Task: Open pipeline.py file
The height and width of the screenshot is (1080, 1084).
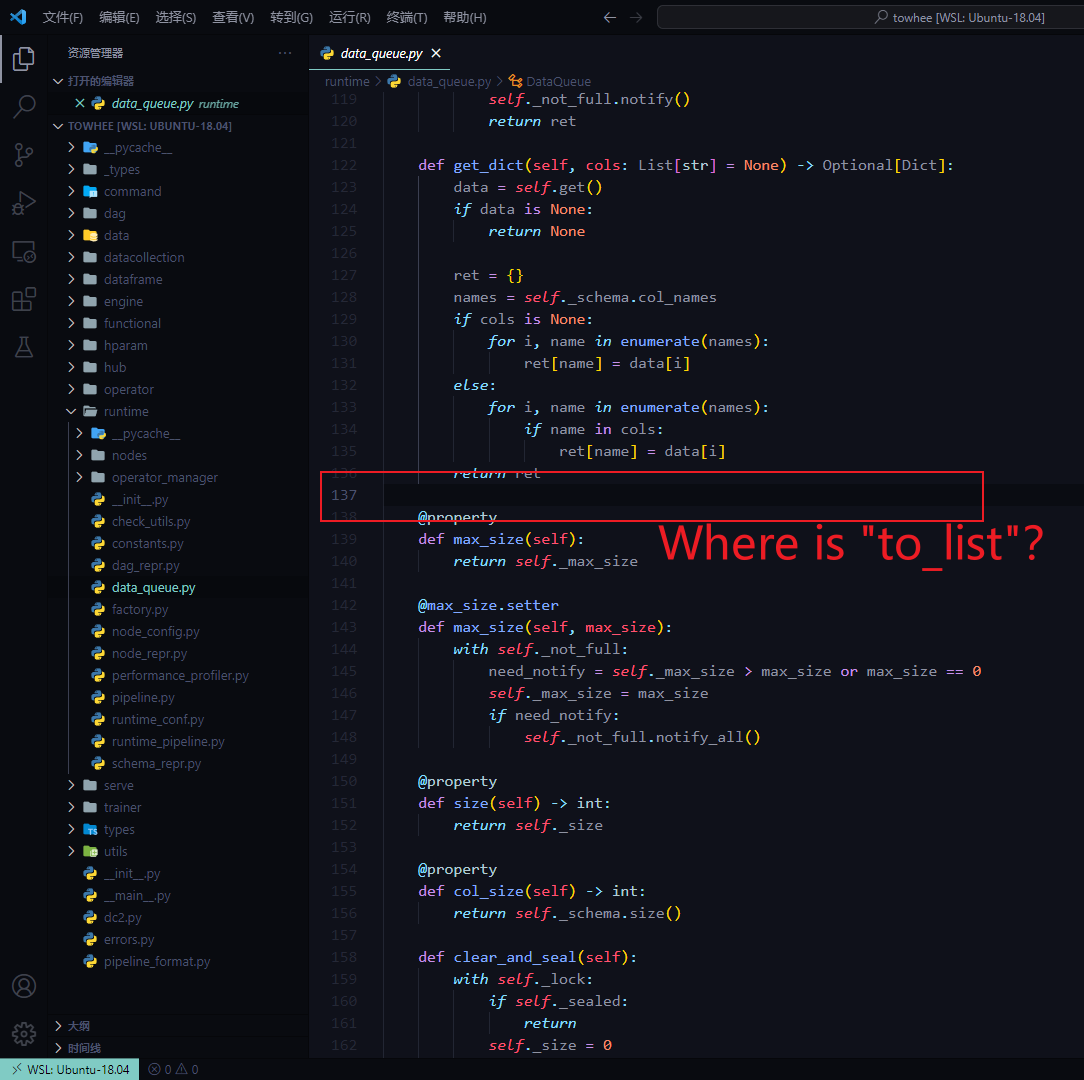Action: tap(143, 698)
